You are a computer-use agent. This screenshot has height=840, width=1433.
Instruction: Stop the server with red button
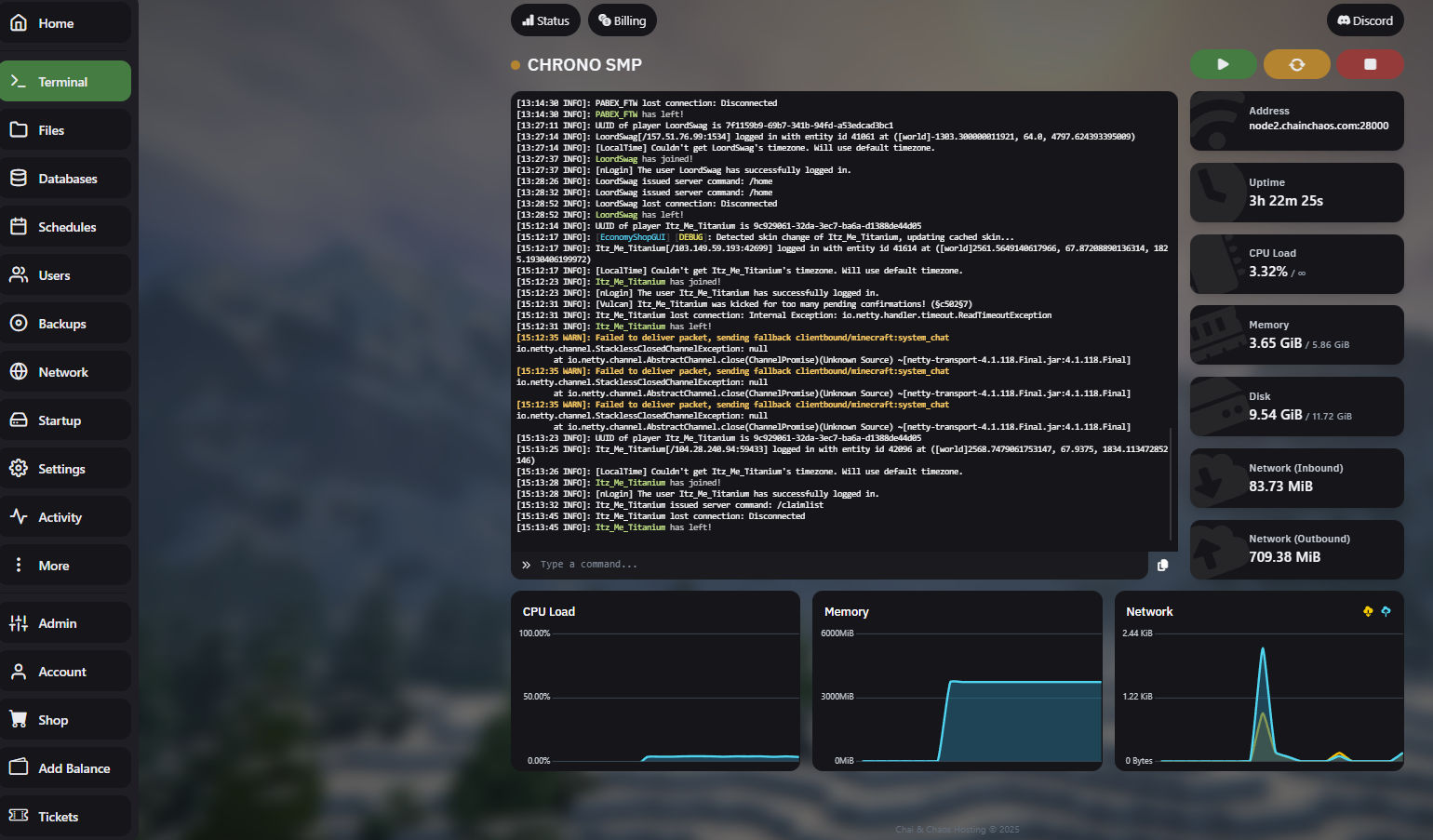coord(1370,64)
